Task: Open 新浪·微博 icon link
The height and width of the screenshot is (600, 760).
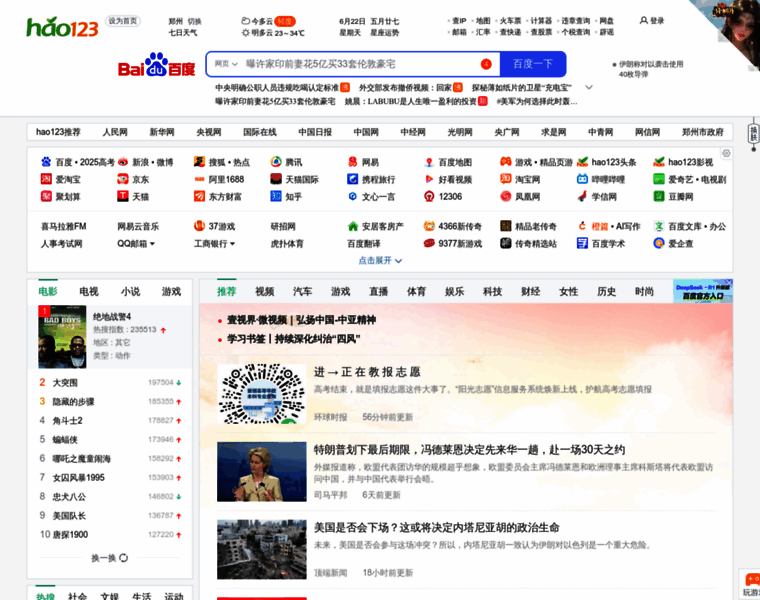Action: 123,162
